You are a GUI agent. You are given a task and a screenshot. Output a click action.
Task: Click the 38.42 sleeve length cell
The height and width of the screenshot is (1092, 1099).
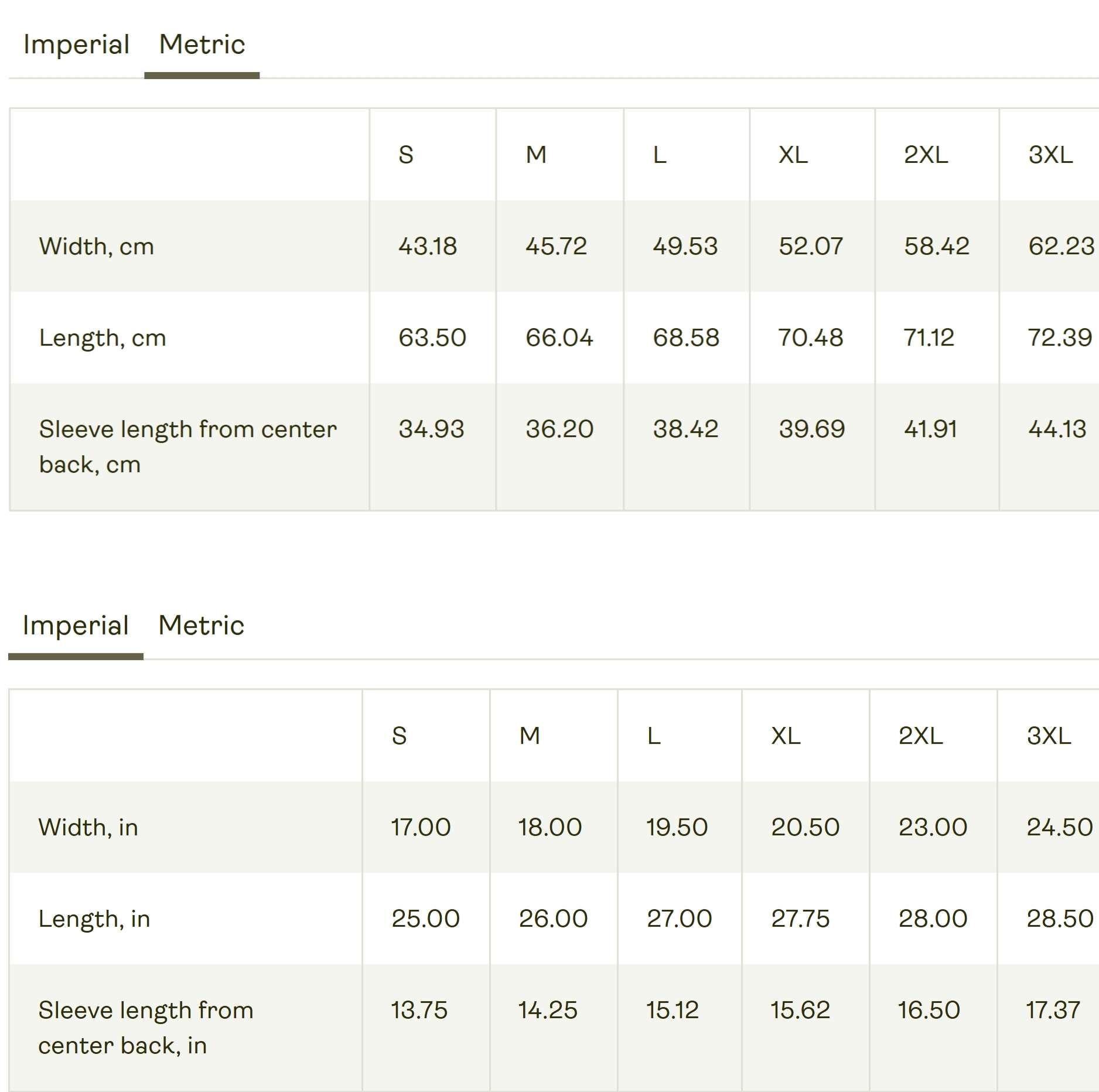[x=685, y=429]
